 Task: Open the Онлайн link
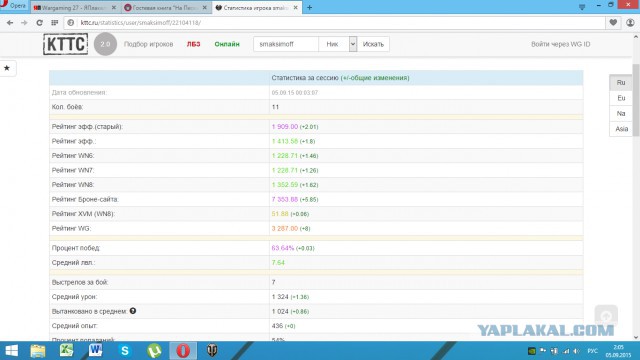coord(227,44)
